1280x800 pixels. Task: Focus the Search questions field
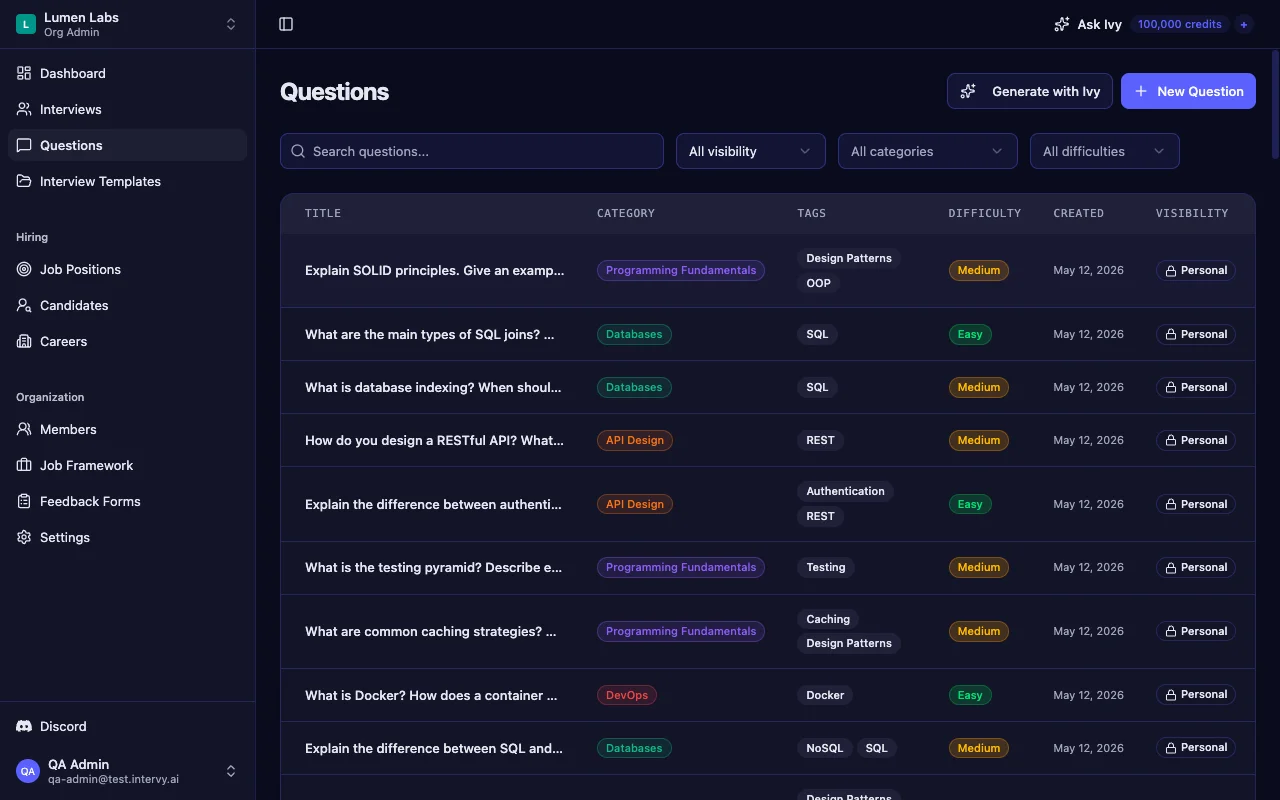472,151
